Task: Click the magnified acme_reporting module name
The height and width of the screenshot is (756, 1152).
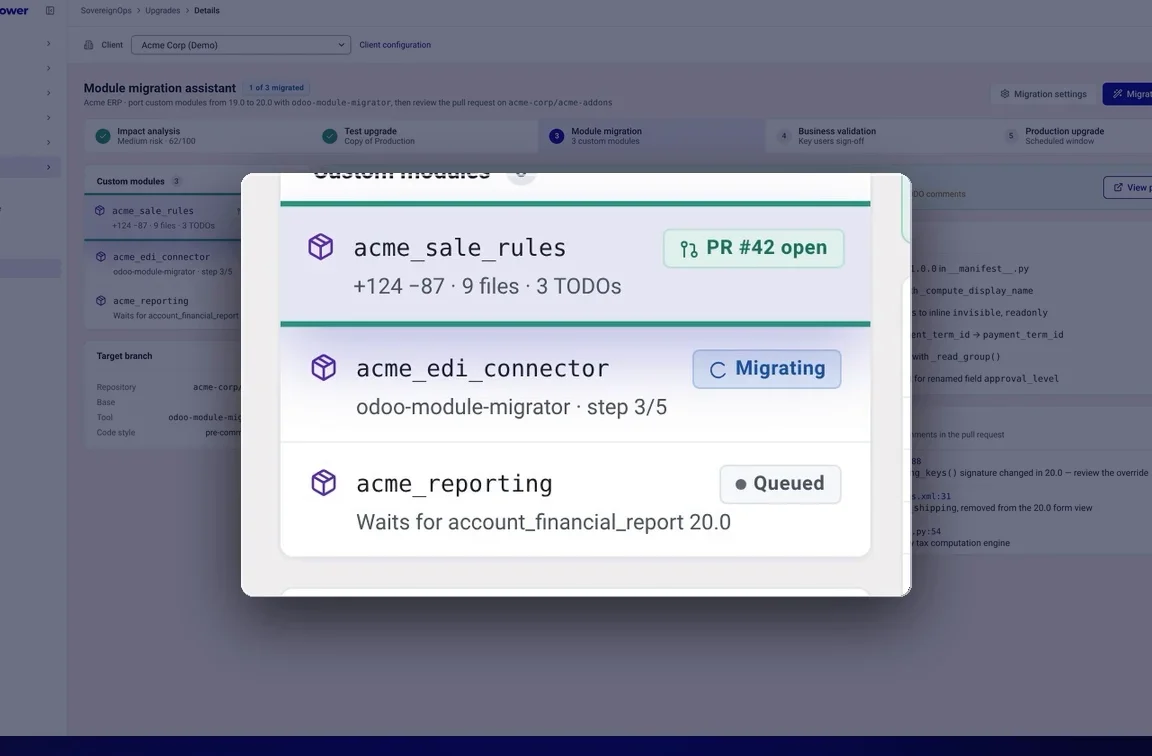Action: click(454, 484)
